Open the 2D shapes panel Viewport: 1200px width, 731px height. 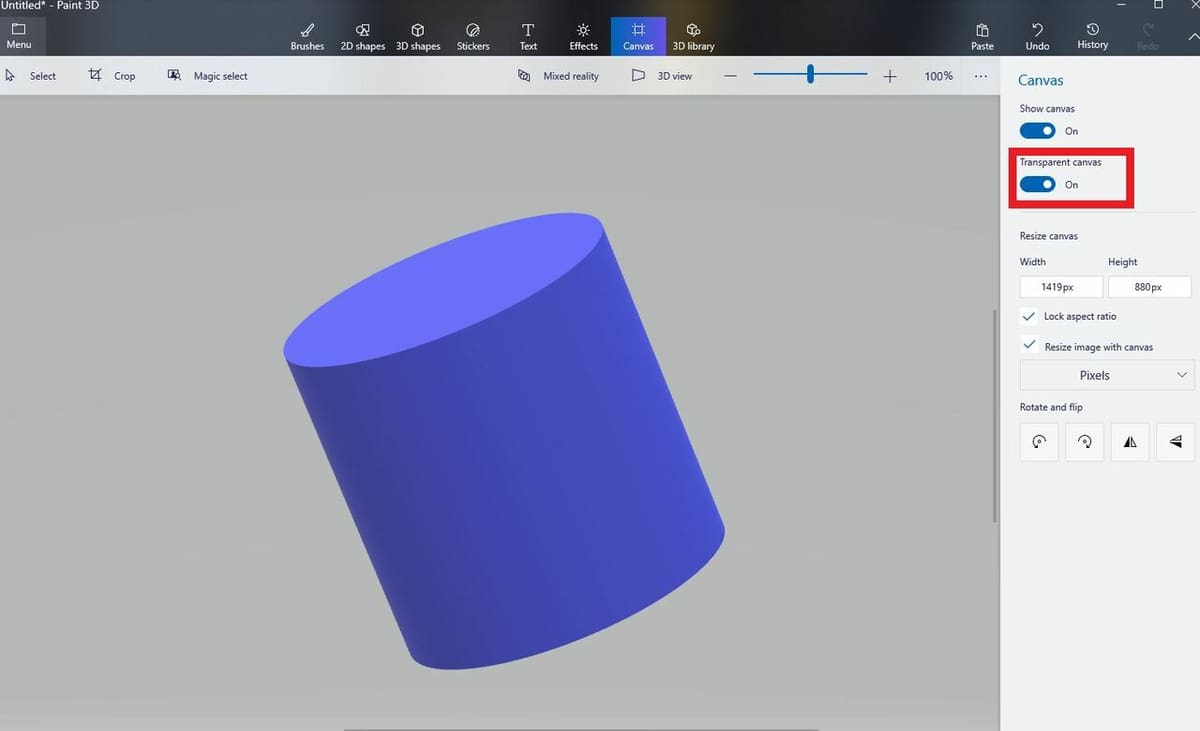(x=362, y=36)
